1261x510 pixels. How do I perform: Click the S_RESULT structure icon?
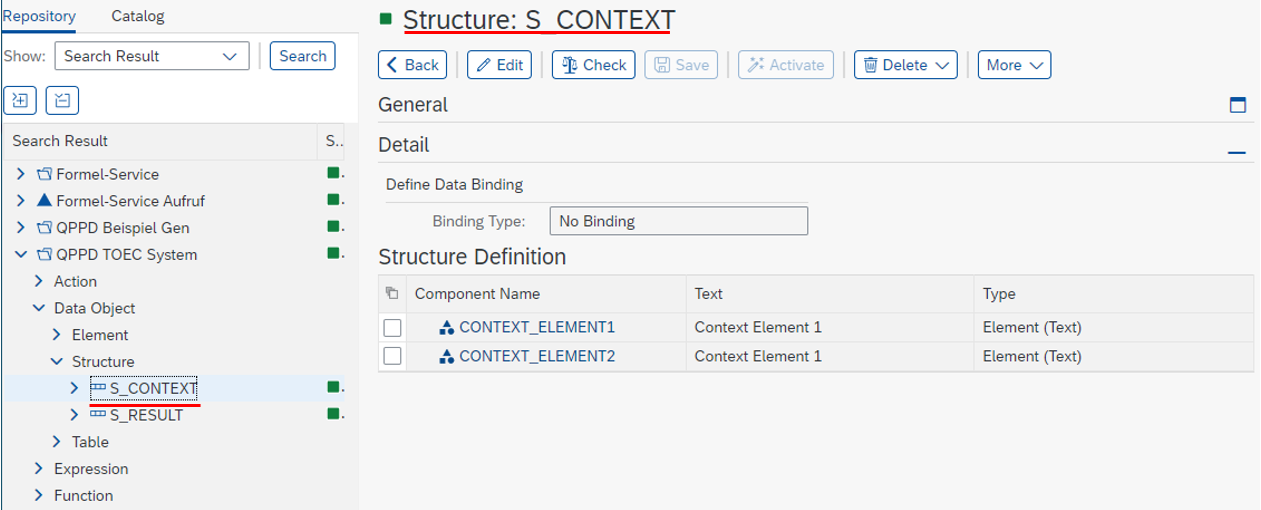coord(98,415)
